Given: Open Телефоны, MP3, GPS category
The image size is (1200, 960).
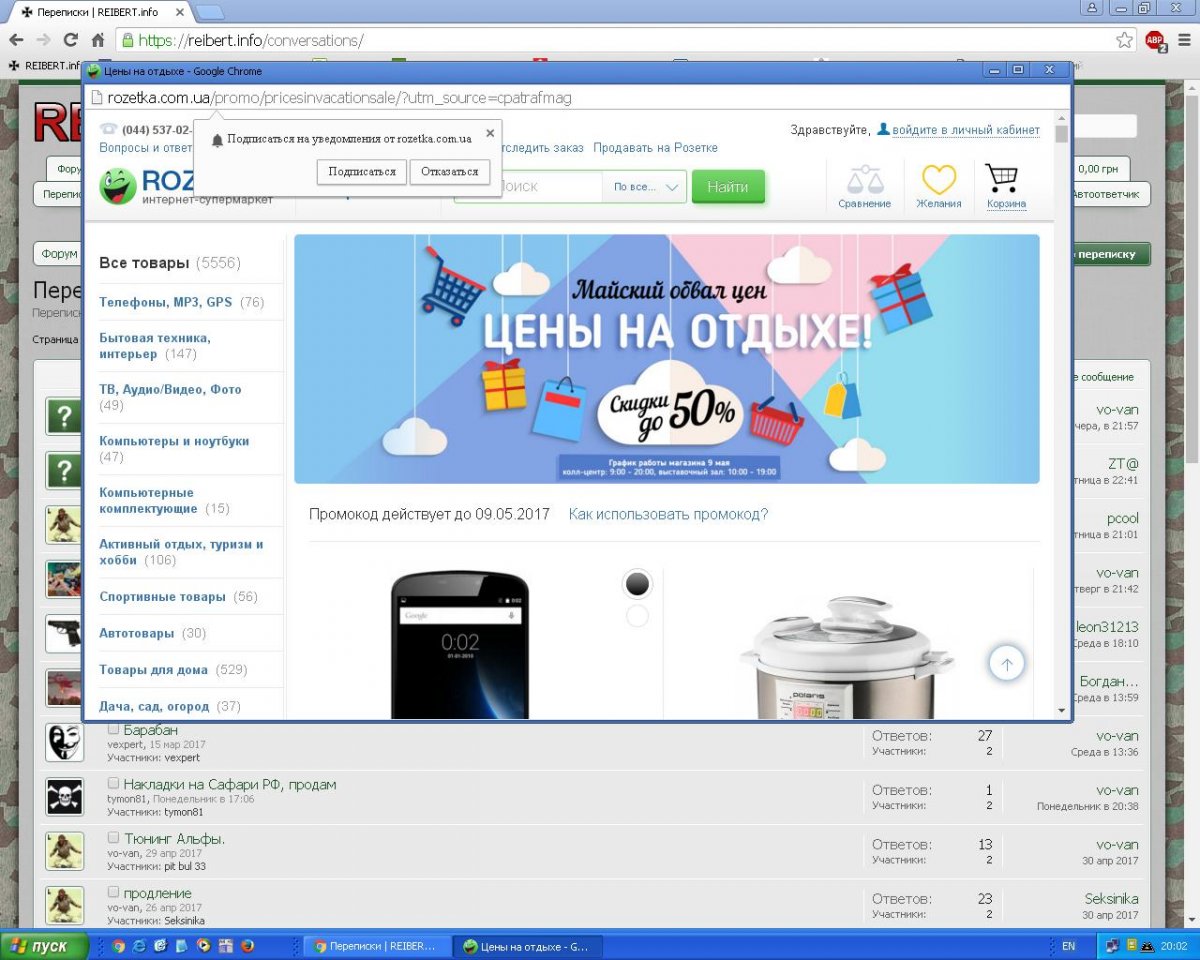Looking at the screenshot, I should click(165, 302).
